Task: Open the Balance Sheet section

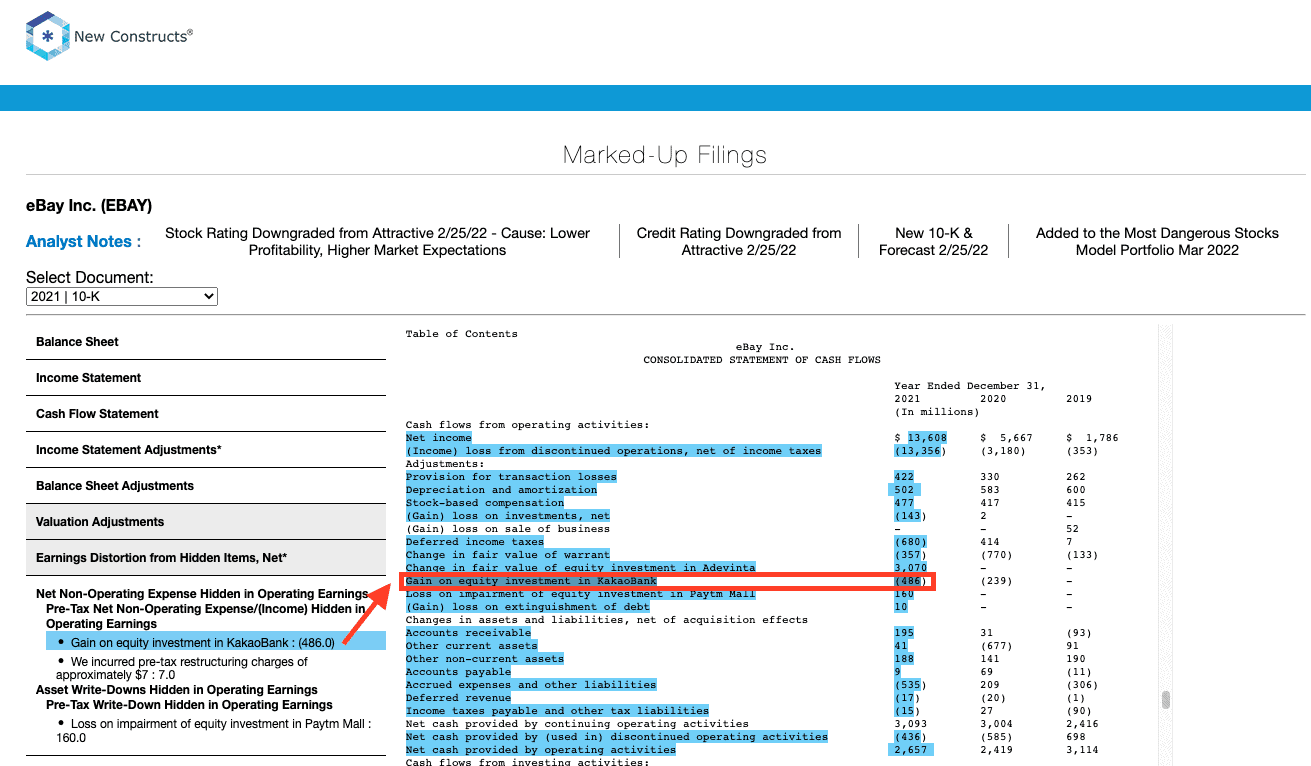Action: point(205,342)
